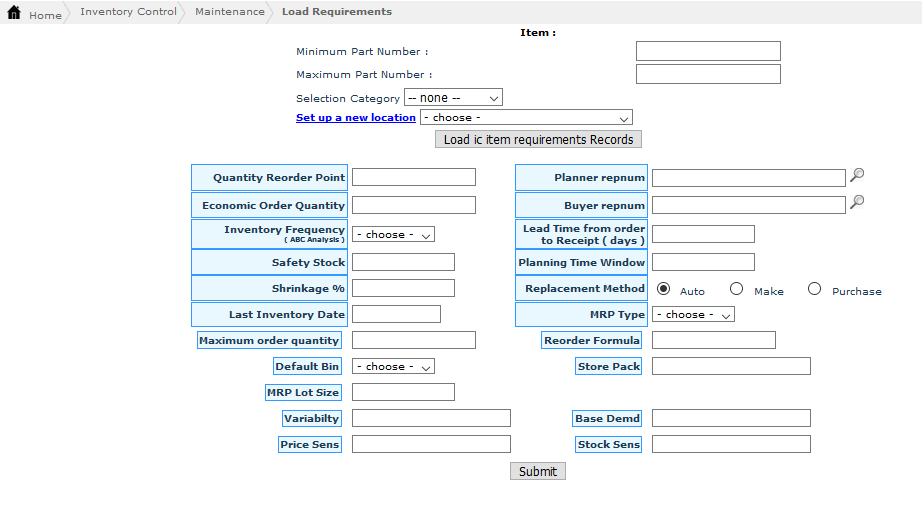Open the location choose dropdown
Image resolution: width=922 pixels, height=507 pixels.
pyautogui.click(x=526, y=118)
